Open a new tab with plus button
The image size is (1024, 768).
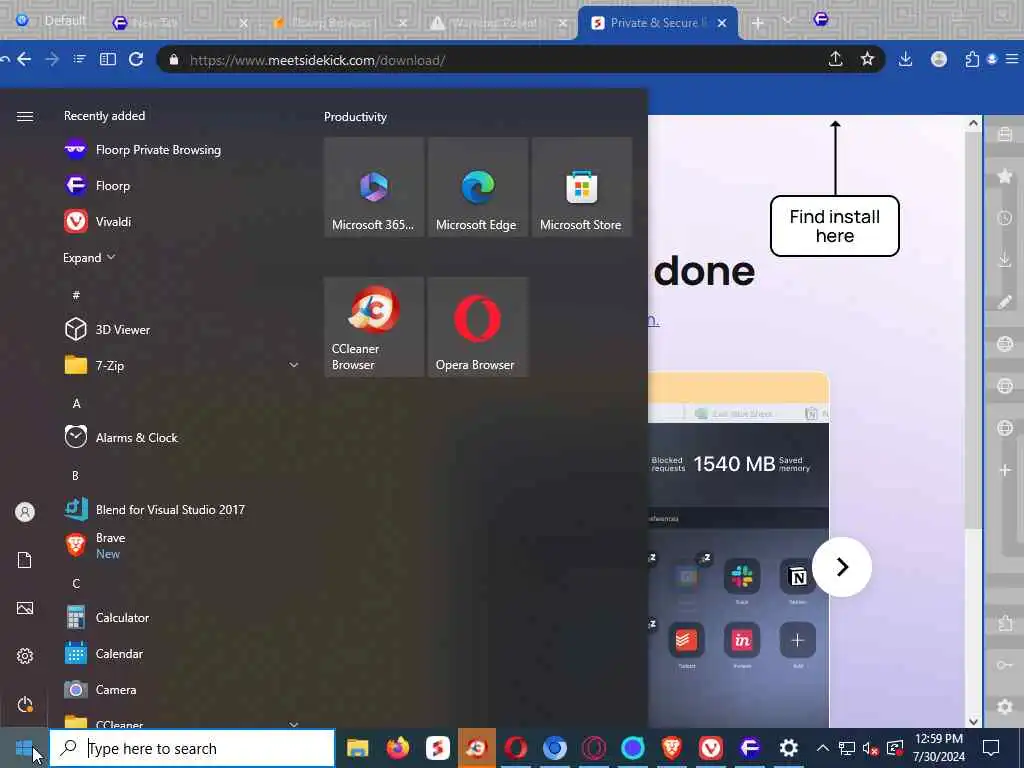pyautogui.click(x=758, y=23)
